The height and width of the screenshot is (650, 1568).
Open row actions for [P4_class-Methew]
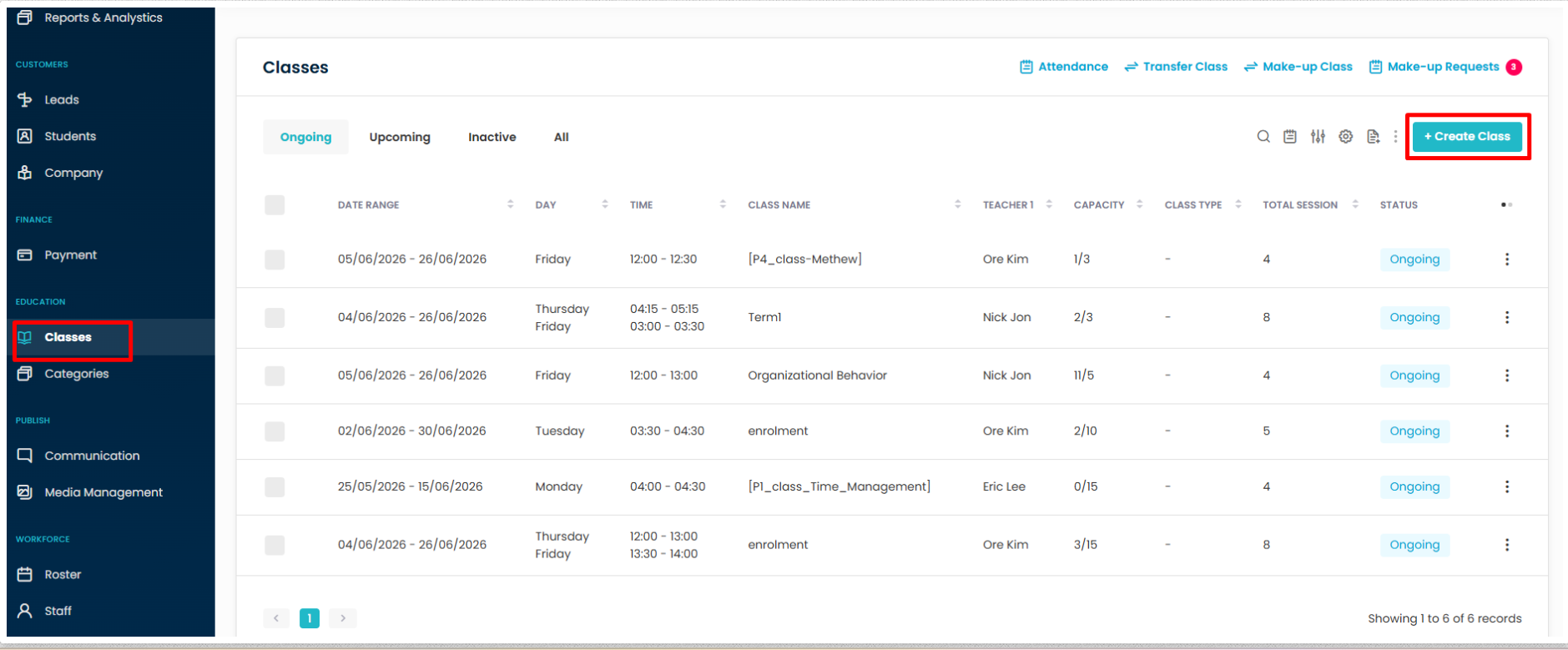(x=1507, y=259)
